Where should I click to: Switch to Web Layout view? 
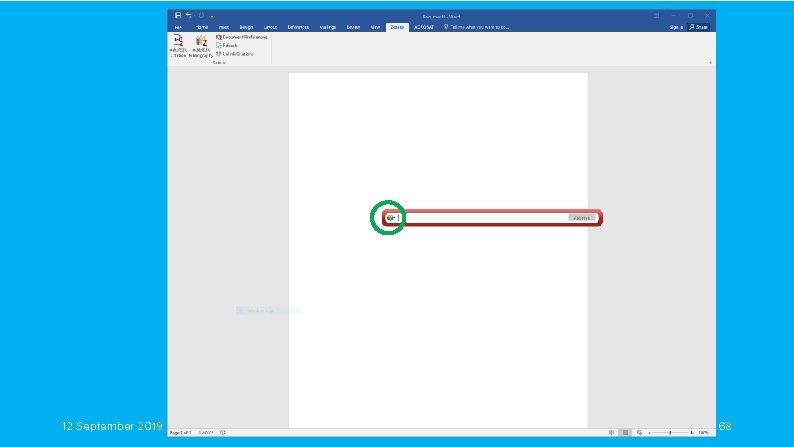[640, 433]
